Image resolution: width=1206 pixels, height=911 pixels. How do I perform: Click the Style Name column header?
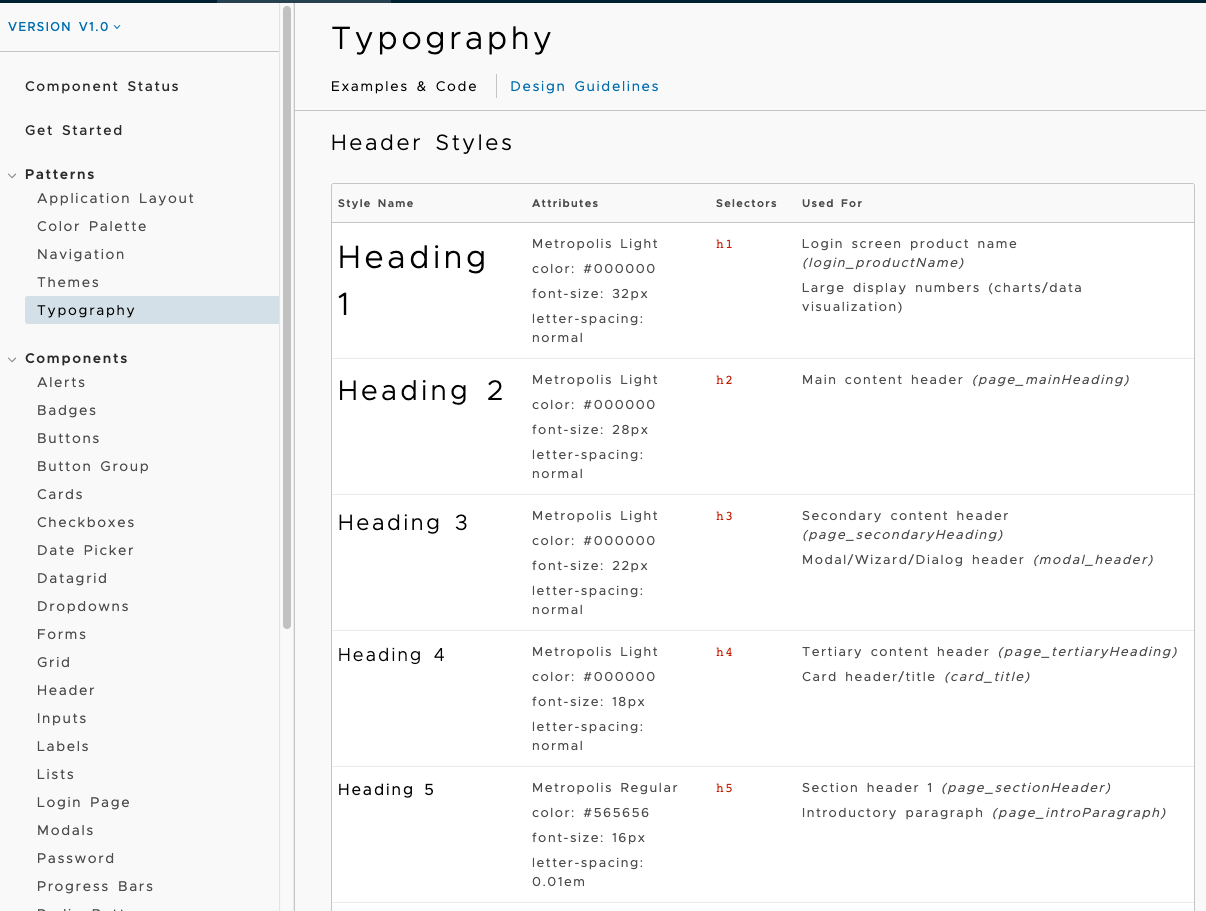pos(376,204)
